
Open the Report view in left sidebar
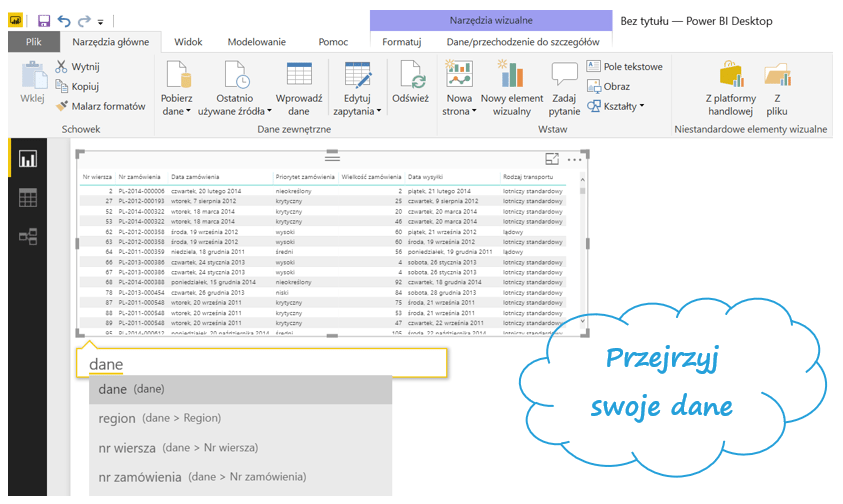point(28,158)
